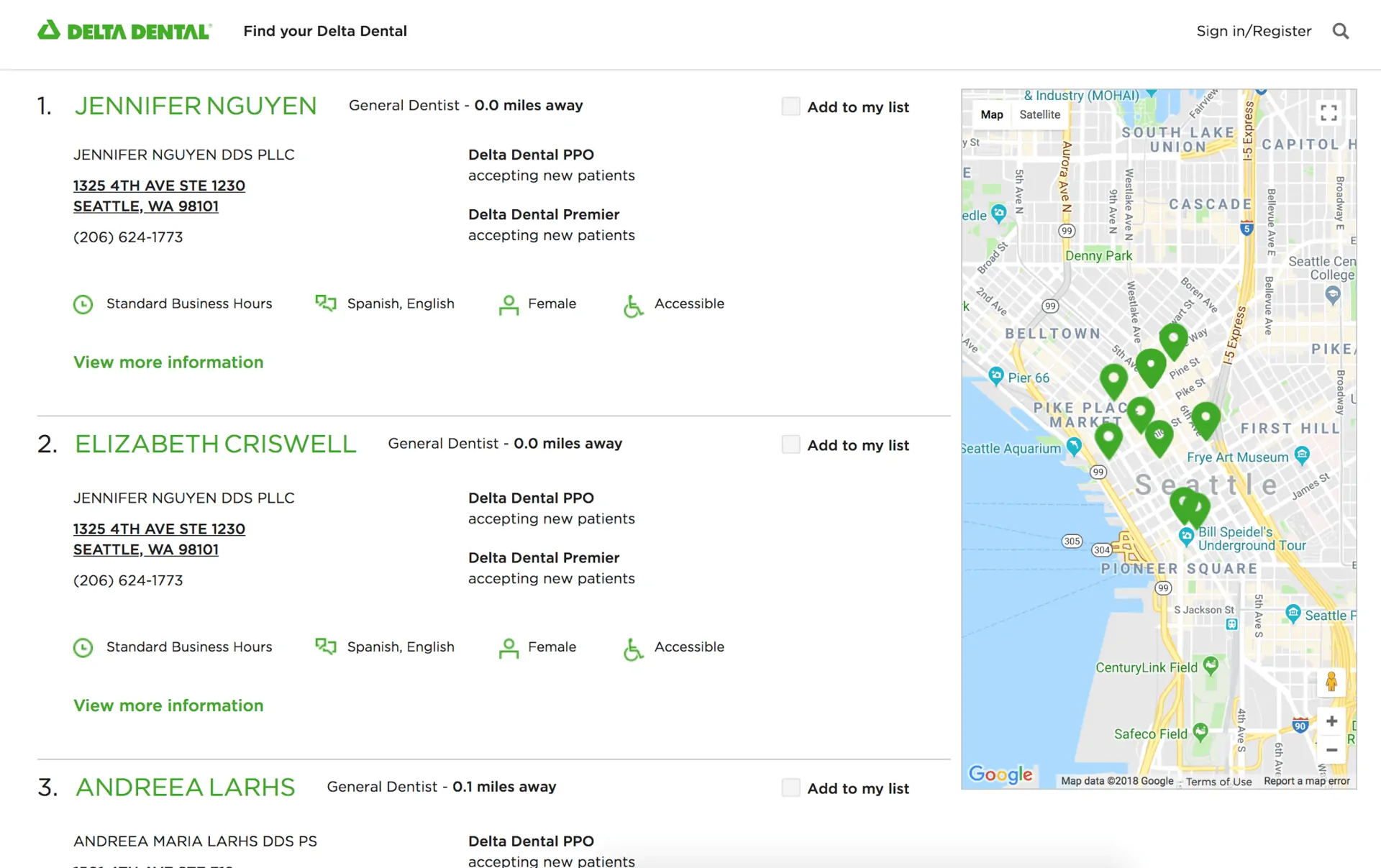
Task: Click the Report a map error link
Action: pos(1306,781)
